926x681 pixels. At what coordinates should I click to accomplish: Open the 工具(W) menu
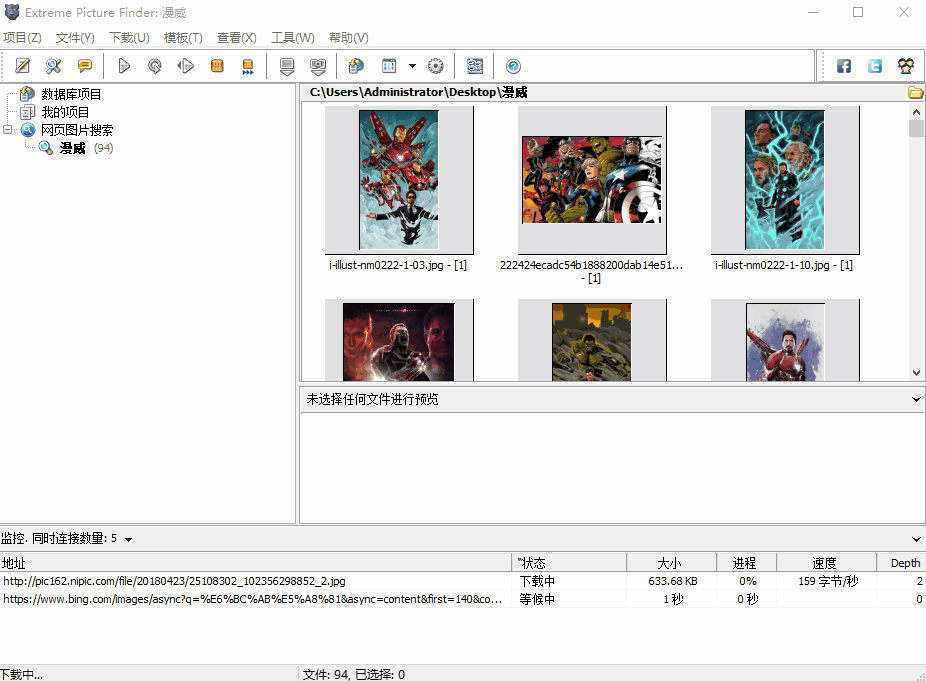click(293, 38)
